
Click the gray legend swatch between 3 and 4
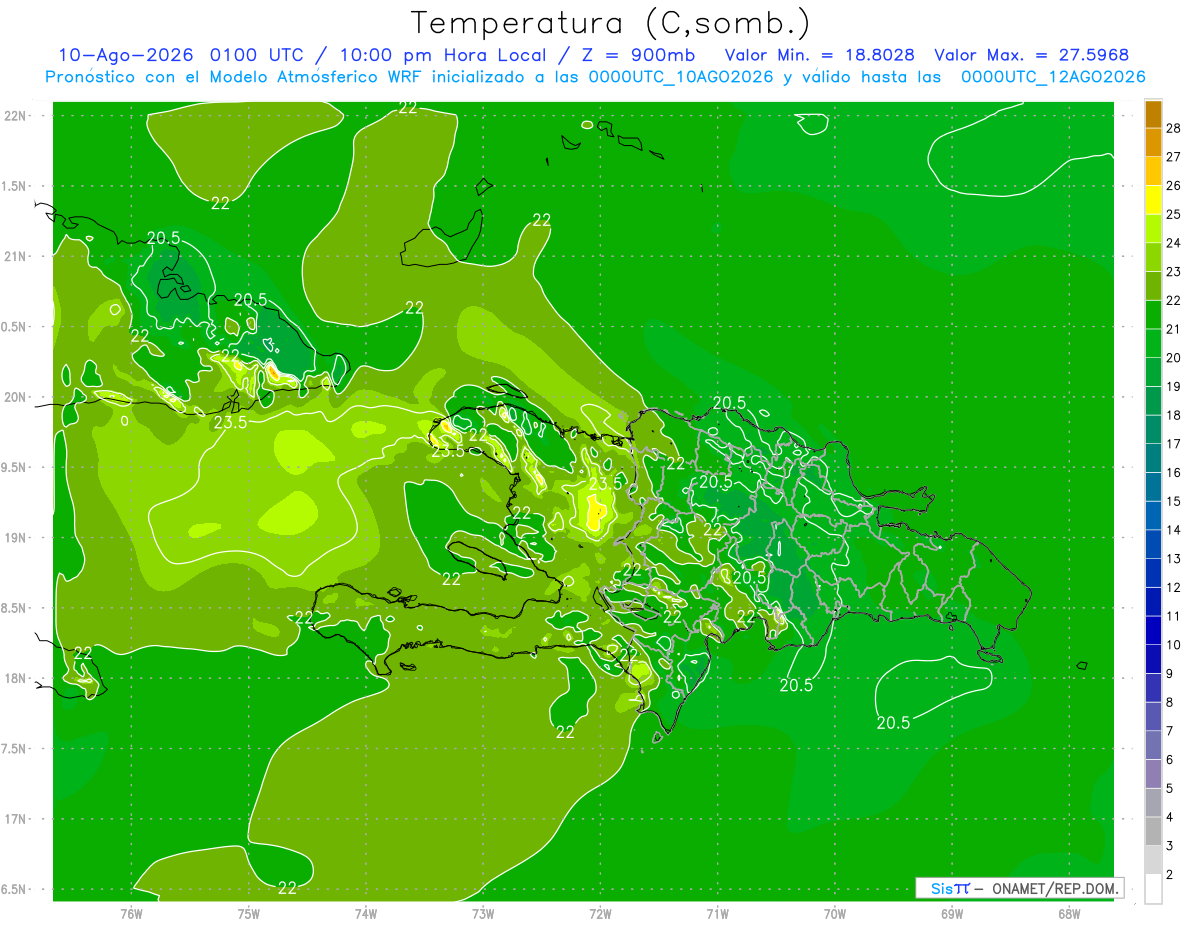1153,832
